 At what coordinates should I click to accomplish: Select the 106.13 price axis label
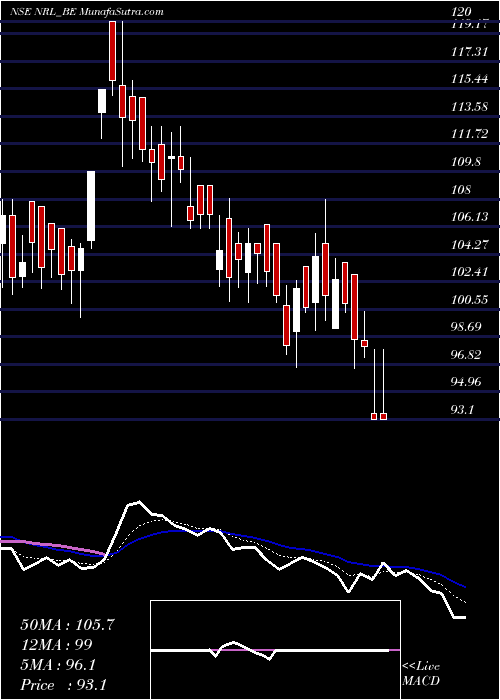coord(469,217)
